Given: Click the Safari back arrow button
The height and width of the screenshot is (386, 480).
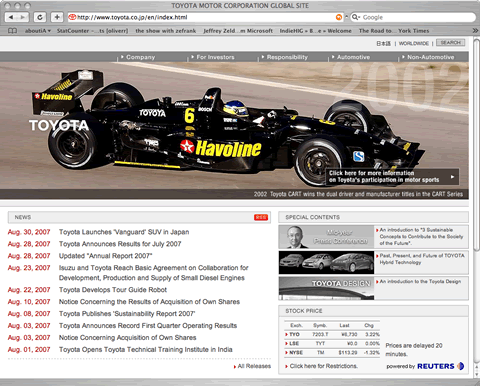Looking at the screenshot, I should coord(11,17).
